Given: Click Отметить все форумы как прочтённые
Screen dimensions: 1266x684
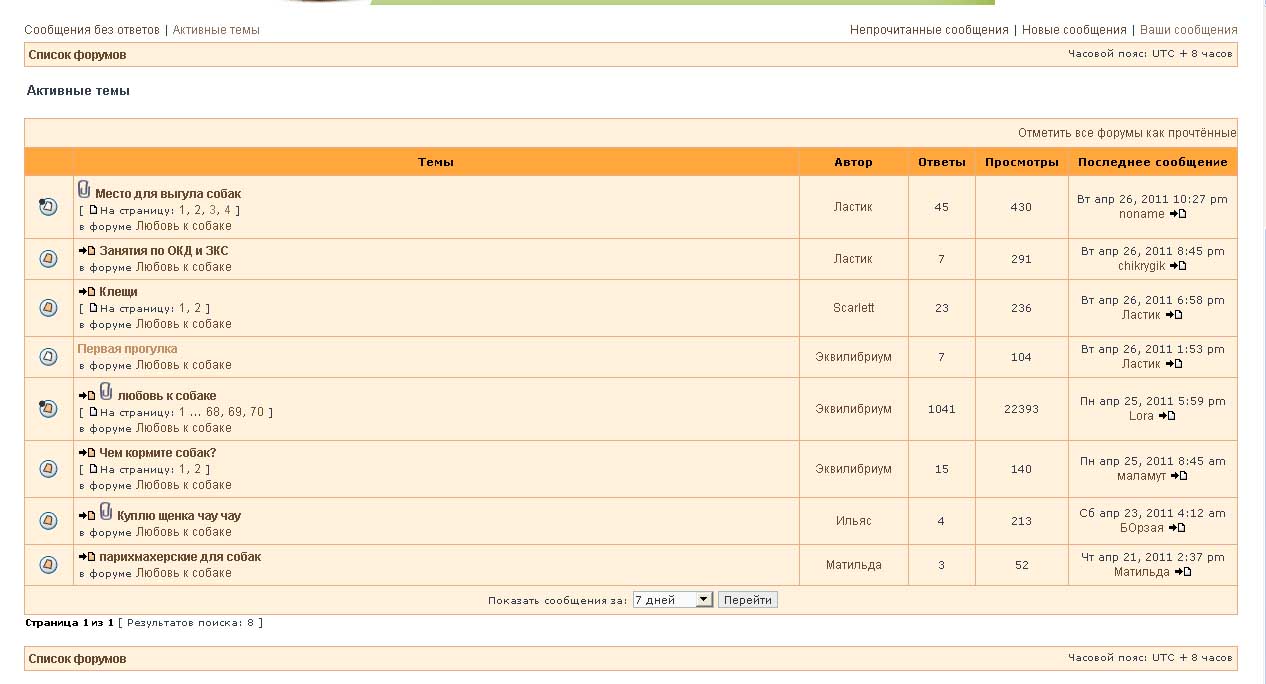Looking at the screenshot, I should 1127,133.
